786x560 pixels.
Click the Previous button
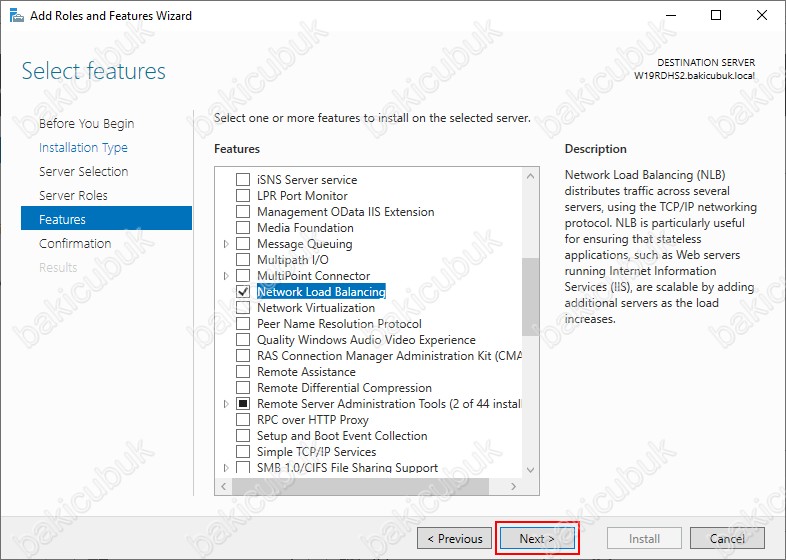(x=454, y=538)
